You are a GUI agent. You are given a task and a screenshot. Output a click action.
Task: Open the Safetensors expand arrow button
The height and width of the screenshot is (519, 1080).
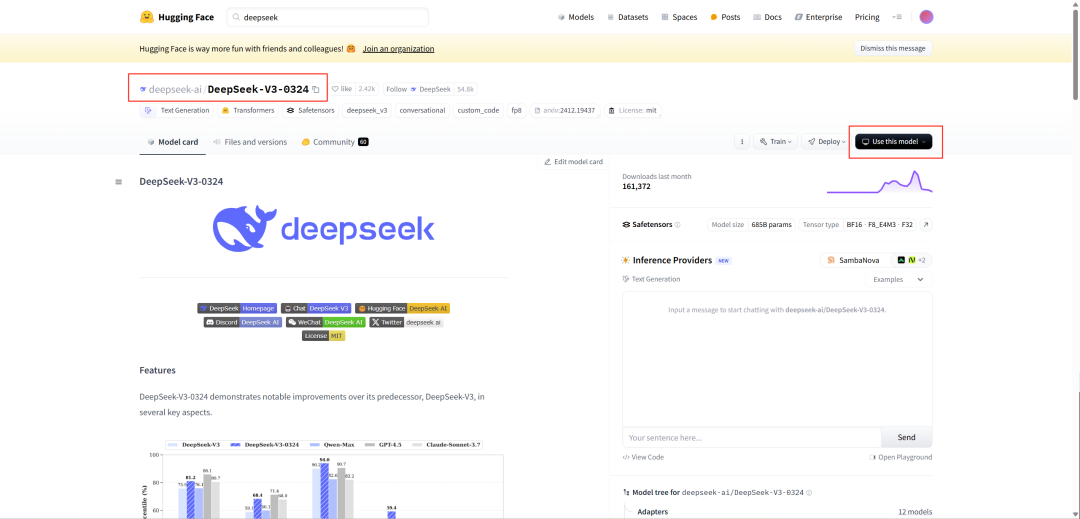[926, 225]
